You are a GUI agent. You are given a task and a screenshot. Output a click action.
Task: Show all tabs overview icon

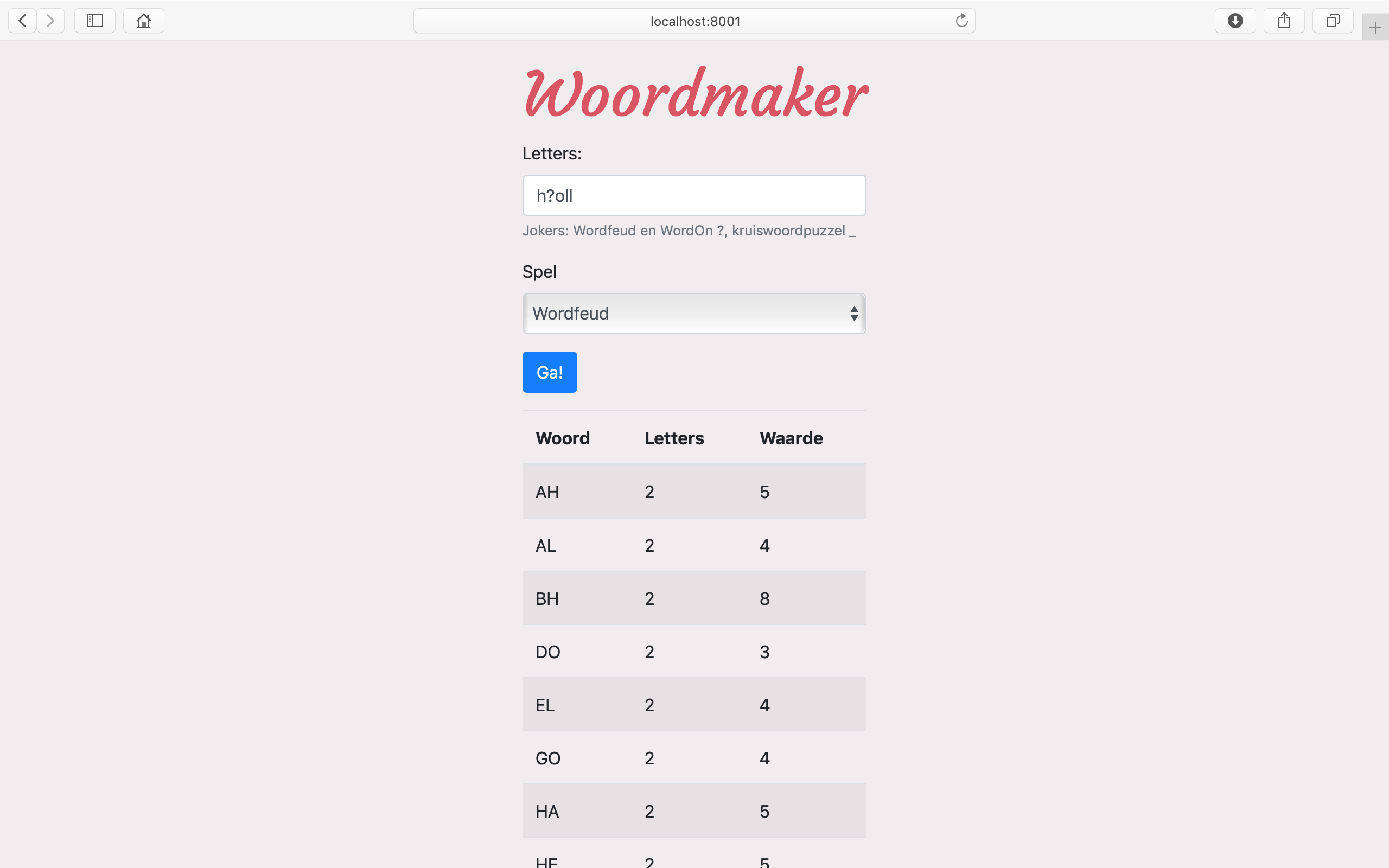(1333, 21)
